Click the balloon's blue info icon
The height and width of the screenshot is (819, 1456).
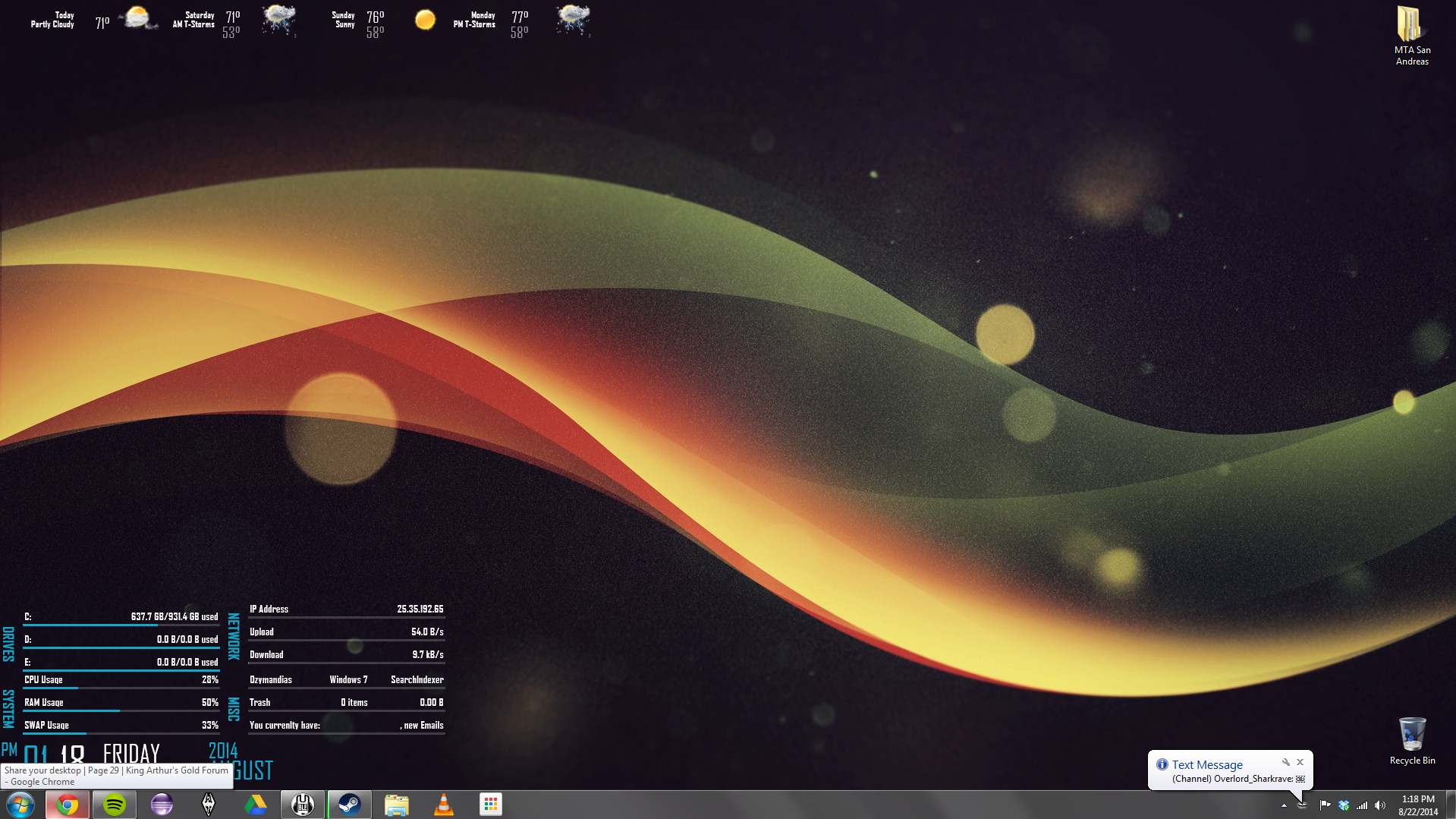point(1162,764)
